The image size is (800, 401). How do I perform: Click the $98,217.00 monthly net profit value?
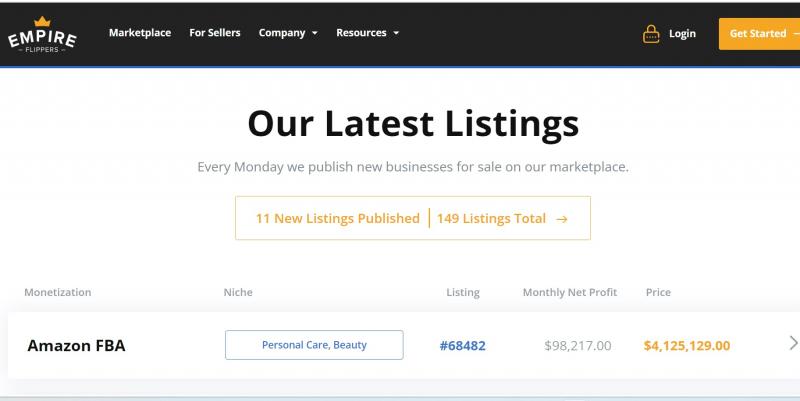(578, 346)
